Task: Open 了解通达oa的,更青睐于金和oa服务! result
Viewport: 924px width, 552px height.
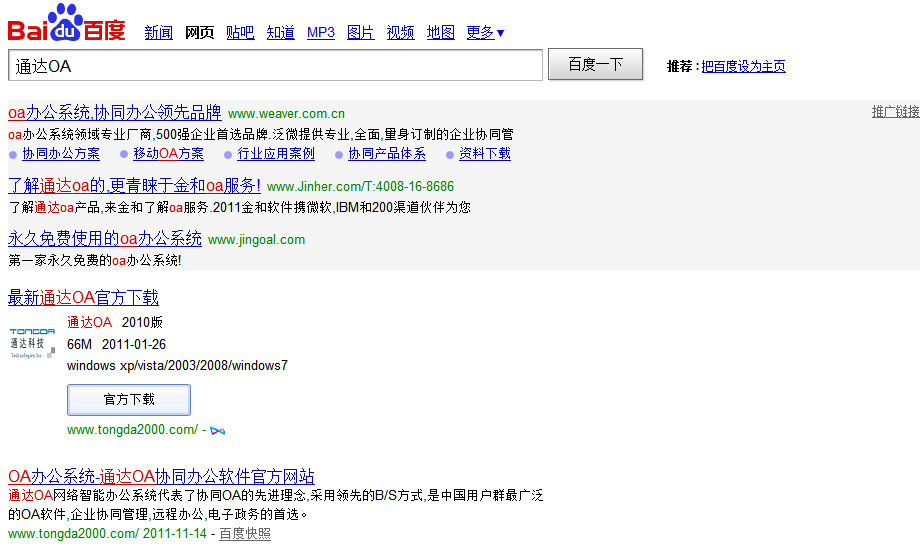Action: 134,186
